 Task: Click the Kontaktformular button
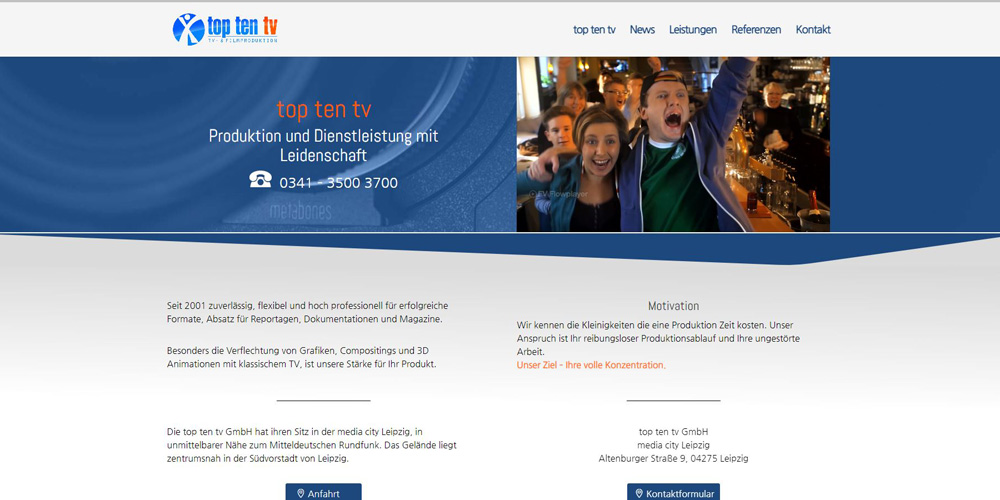[x=673, y=492]
